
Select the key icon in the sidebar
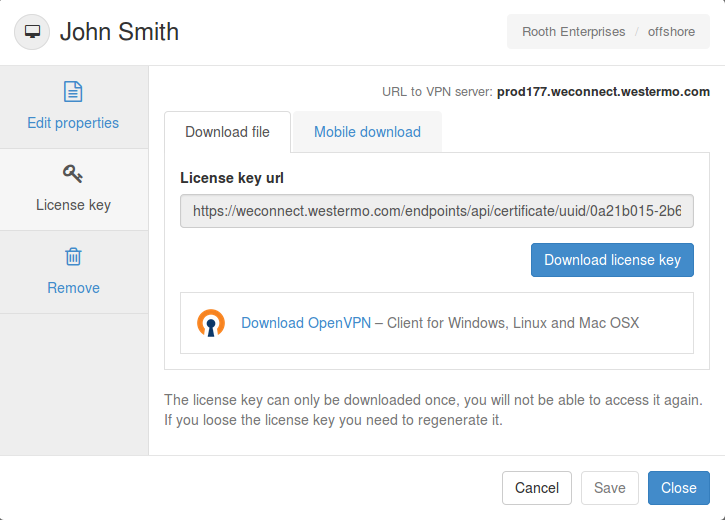click(73, 174)
